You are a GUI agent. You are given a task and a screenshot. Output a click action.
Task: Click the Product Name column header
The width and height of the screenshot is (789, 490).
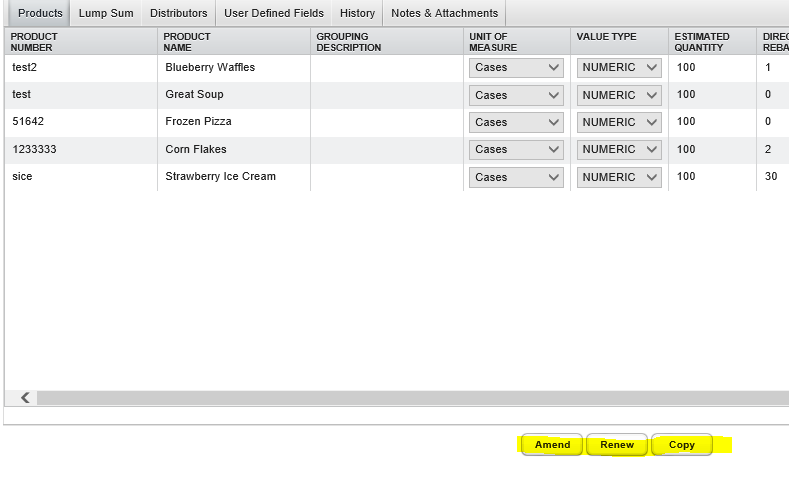tap(187, 42)
